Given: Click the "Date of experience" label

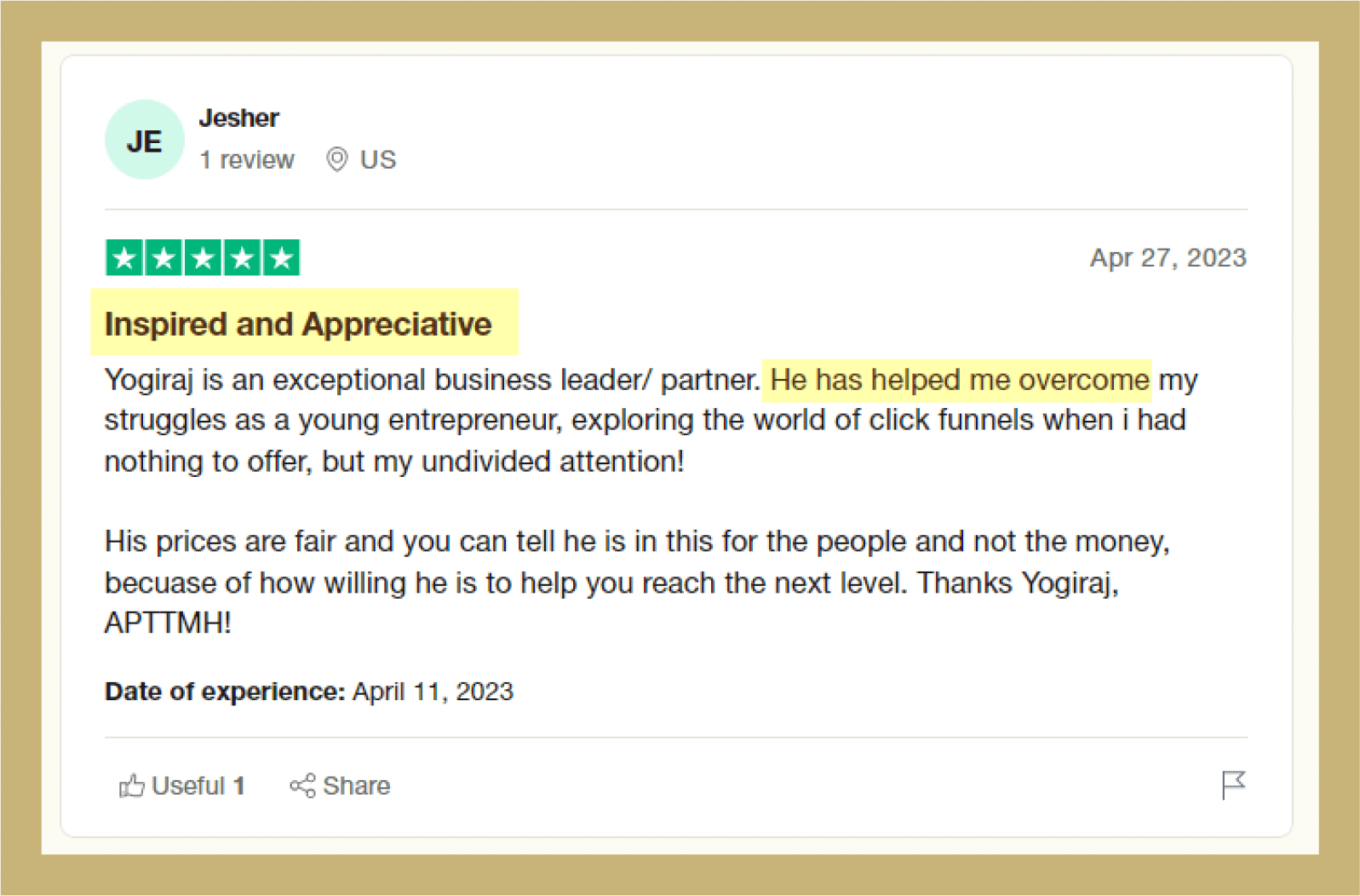Looking at the screenshot, I should pos(224,691).
